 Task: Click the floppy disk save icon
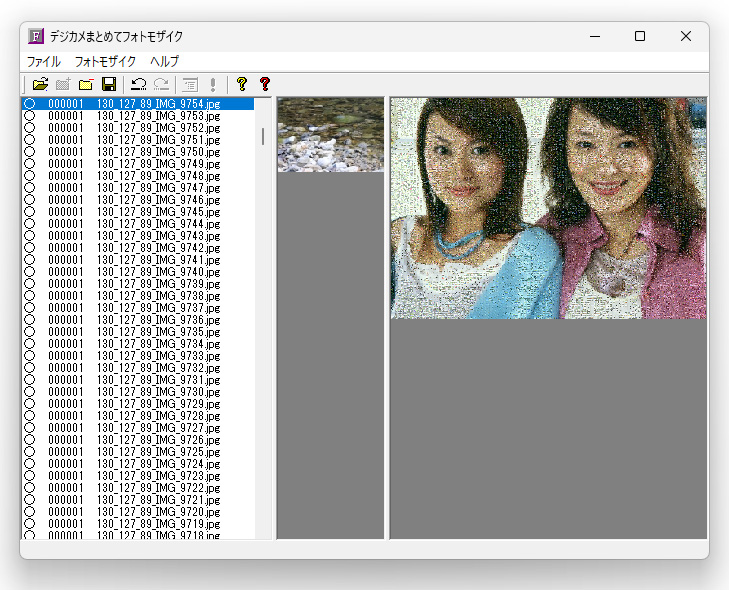tap(109, 84)
